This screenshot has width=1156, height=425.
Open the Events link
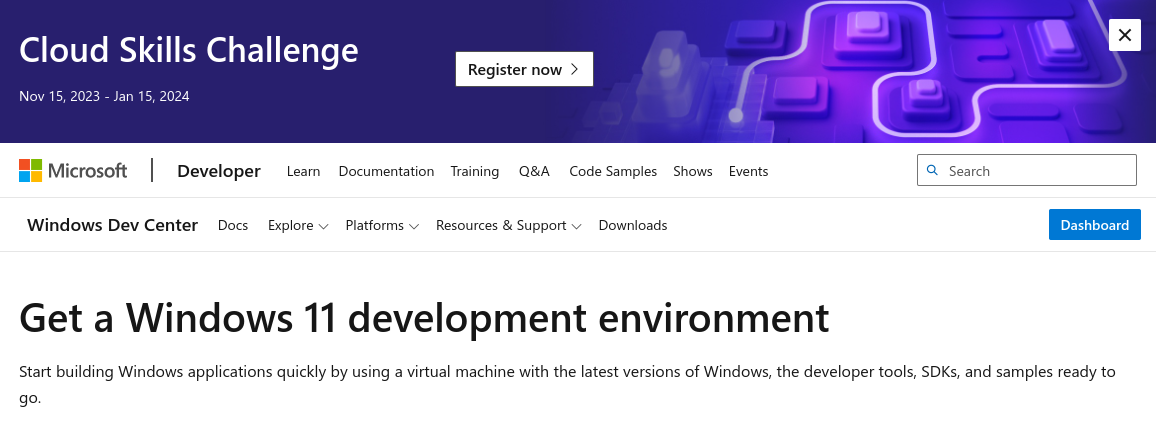(x=748, y=171)
